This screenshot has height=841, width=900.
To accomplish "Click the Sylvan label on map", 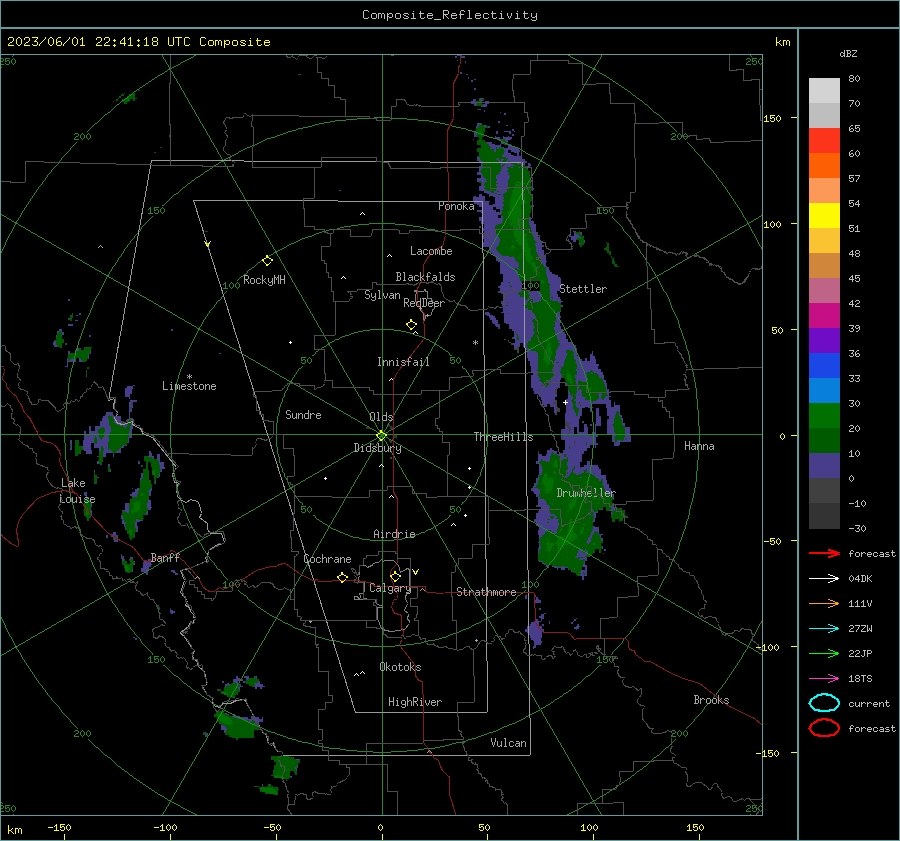I will pos(382,295).
